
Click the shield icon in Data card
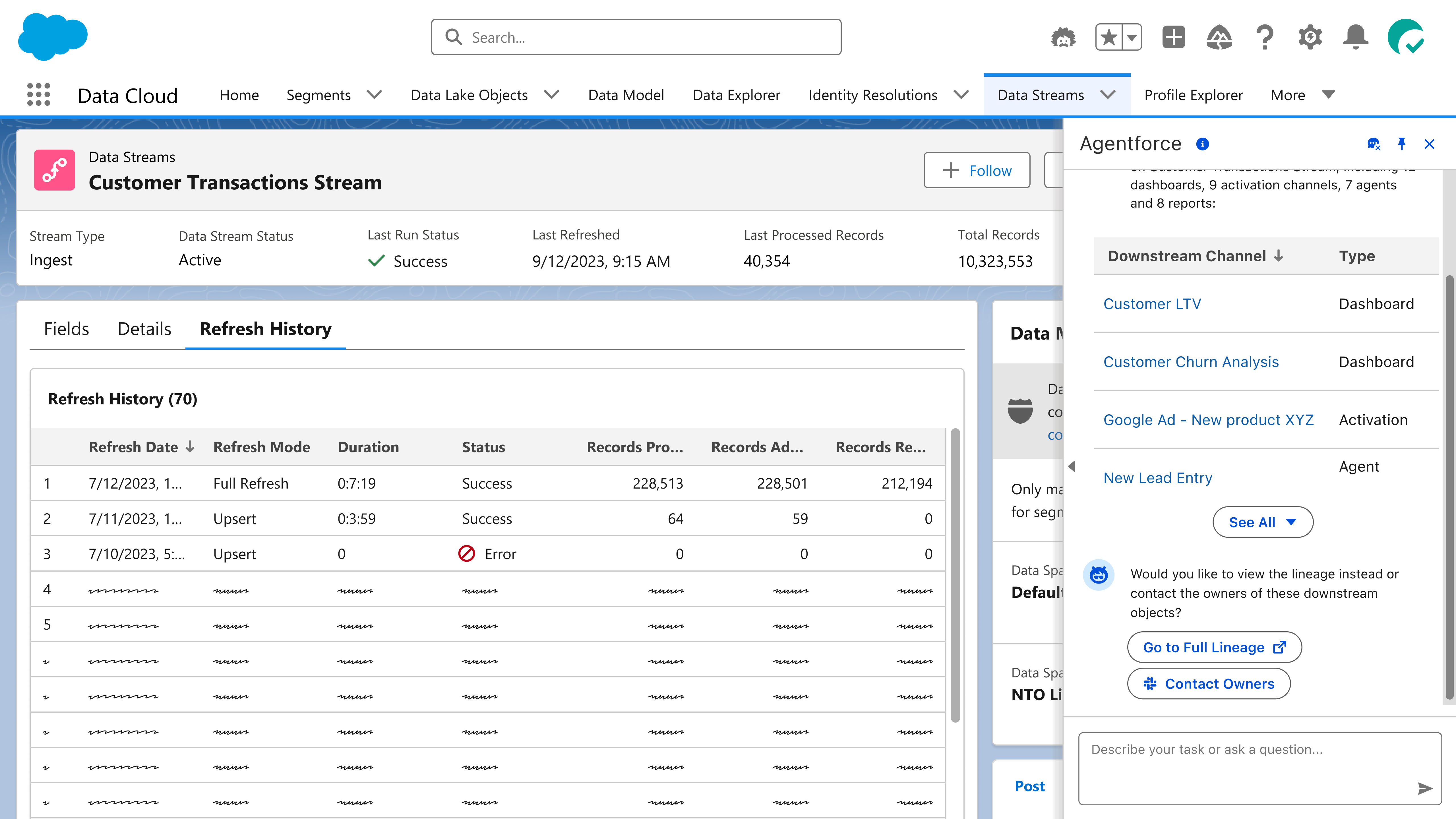pyautogui.click(x=1020, y=411)
